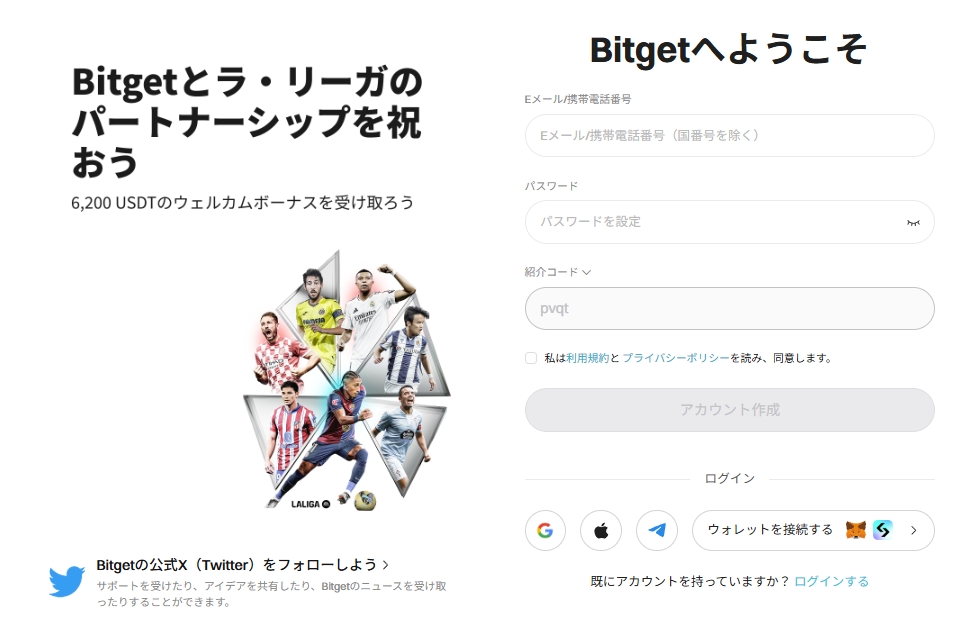Focus the Eメール/携帯電話番号 input field

[x=730, y=135]
